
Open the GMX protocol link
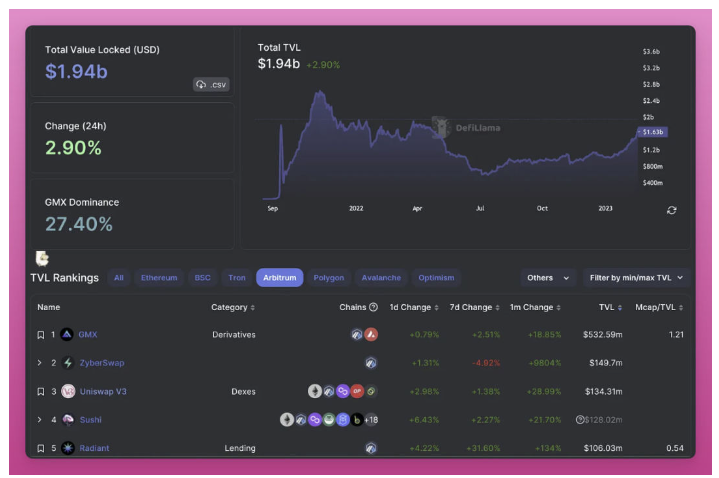click(x=88, y=334)
